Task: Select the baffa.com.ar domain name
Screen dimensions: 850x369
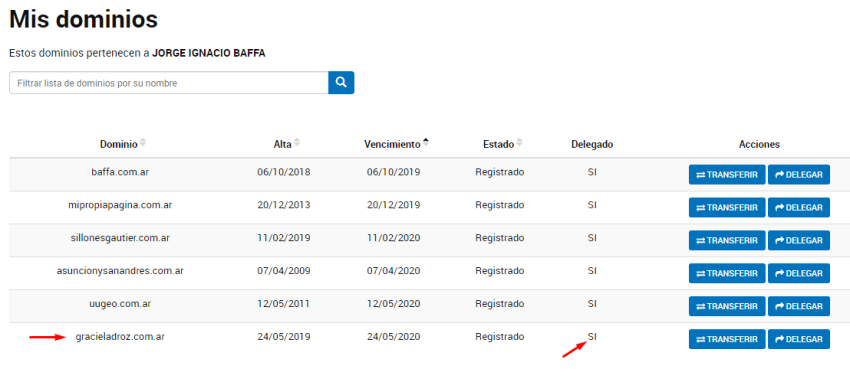Action: coord(120,172)
